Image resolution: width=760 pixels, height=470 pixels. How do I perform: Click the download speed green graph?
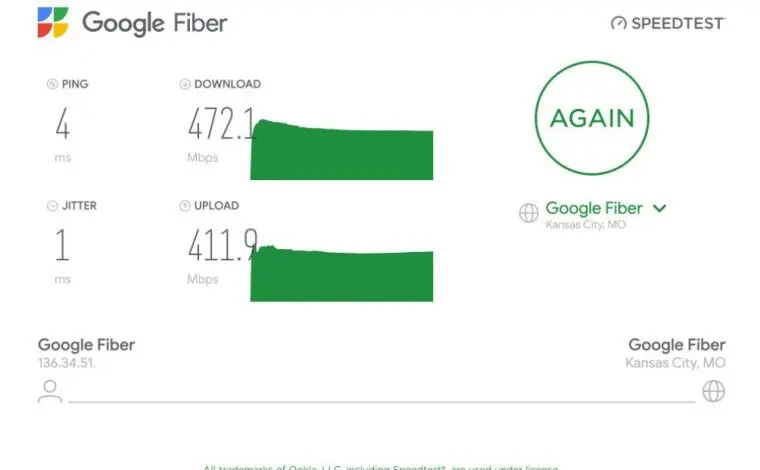coord(342,149)
